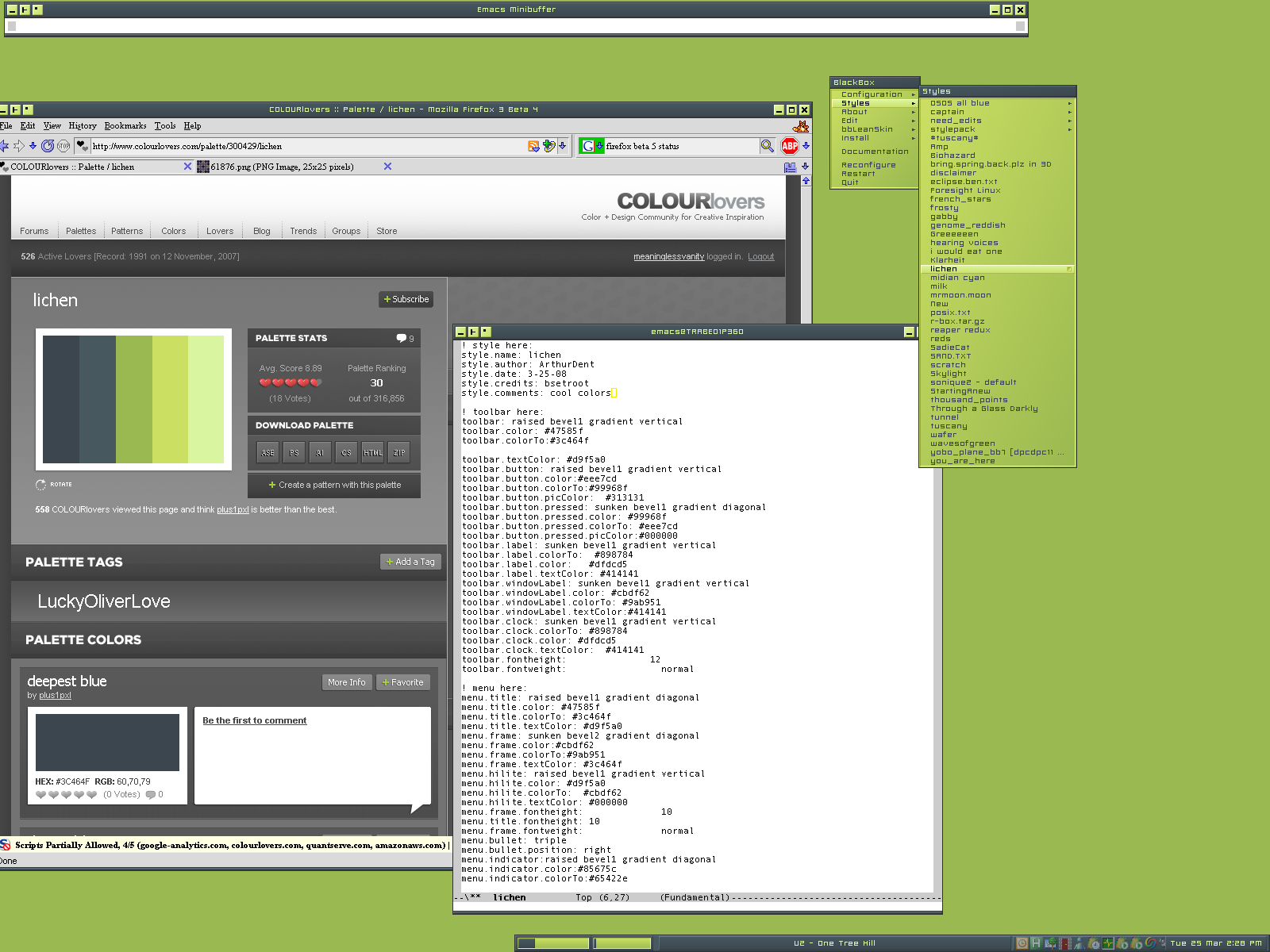Click the Adblock Plus ABP icon
The height and width of the screenshot is (952, 1270).
tap(790, 146)
